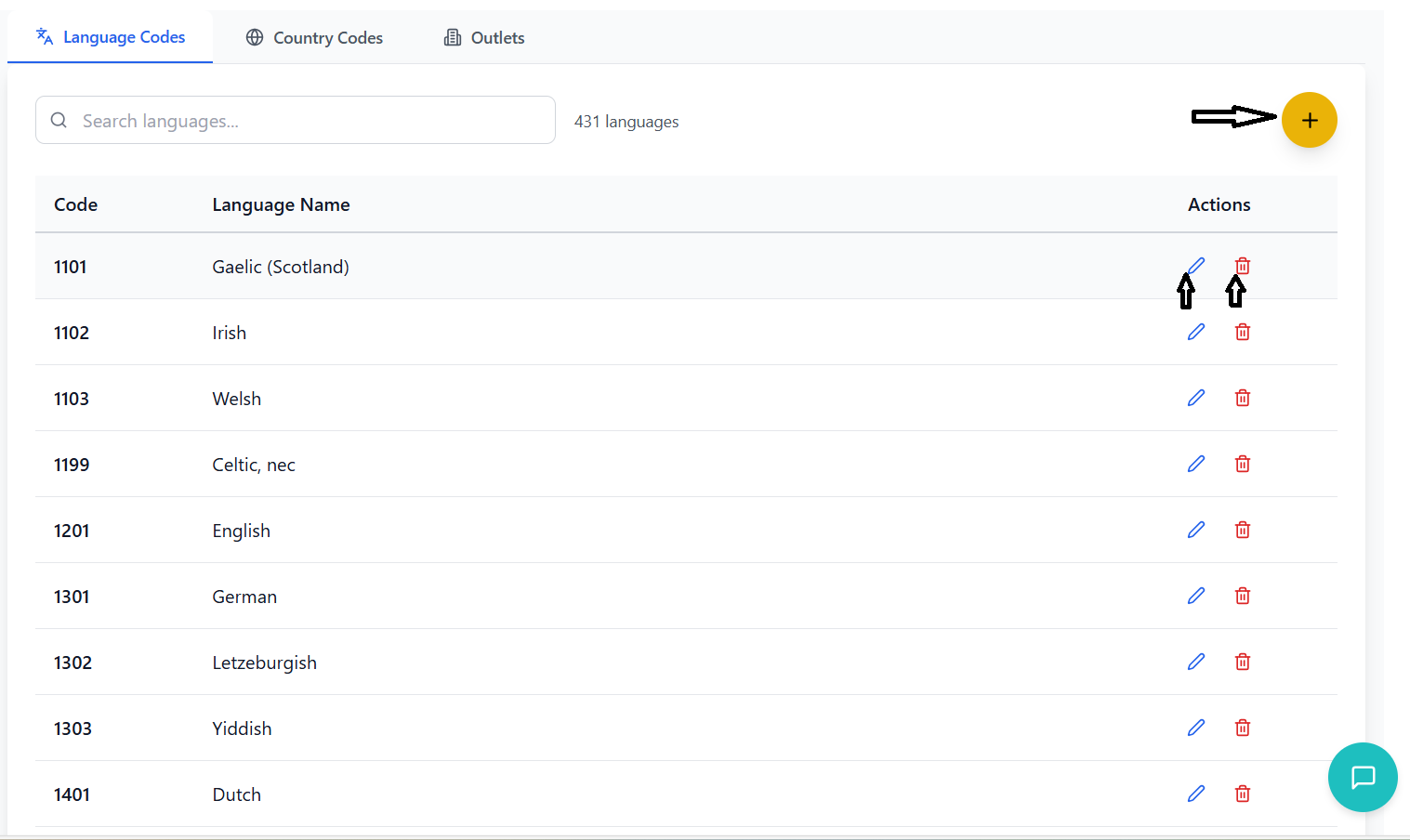This screenshot has height=840, width=1410.
Task: Delete the Gaelic (Scotland) language entry
Action: [1243, 266]
